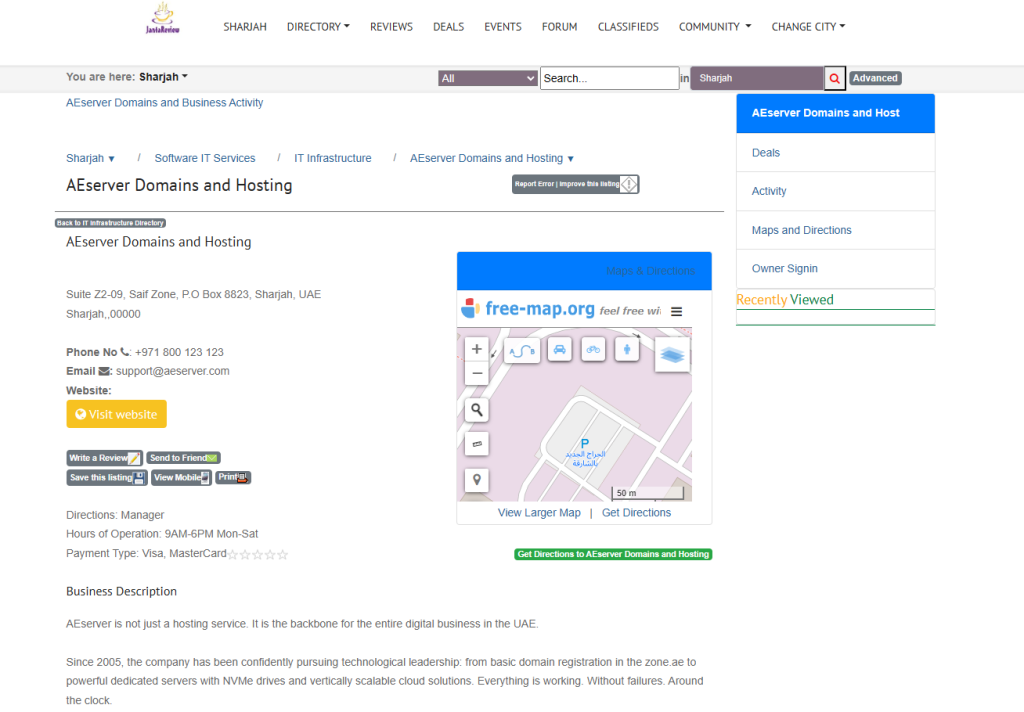The width and height of the screenshot is (1024, 712).
Task: Open EVENTS in top navigation
Action: coord(503,27)
